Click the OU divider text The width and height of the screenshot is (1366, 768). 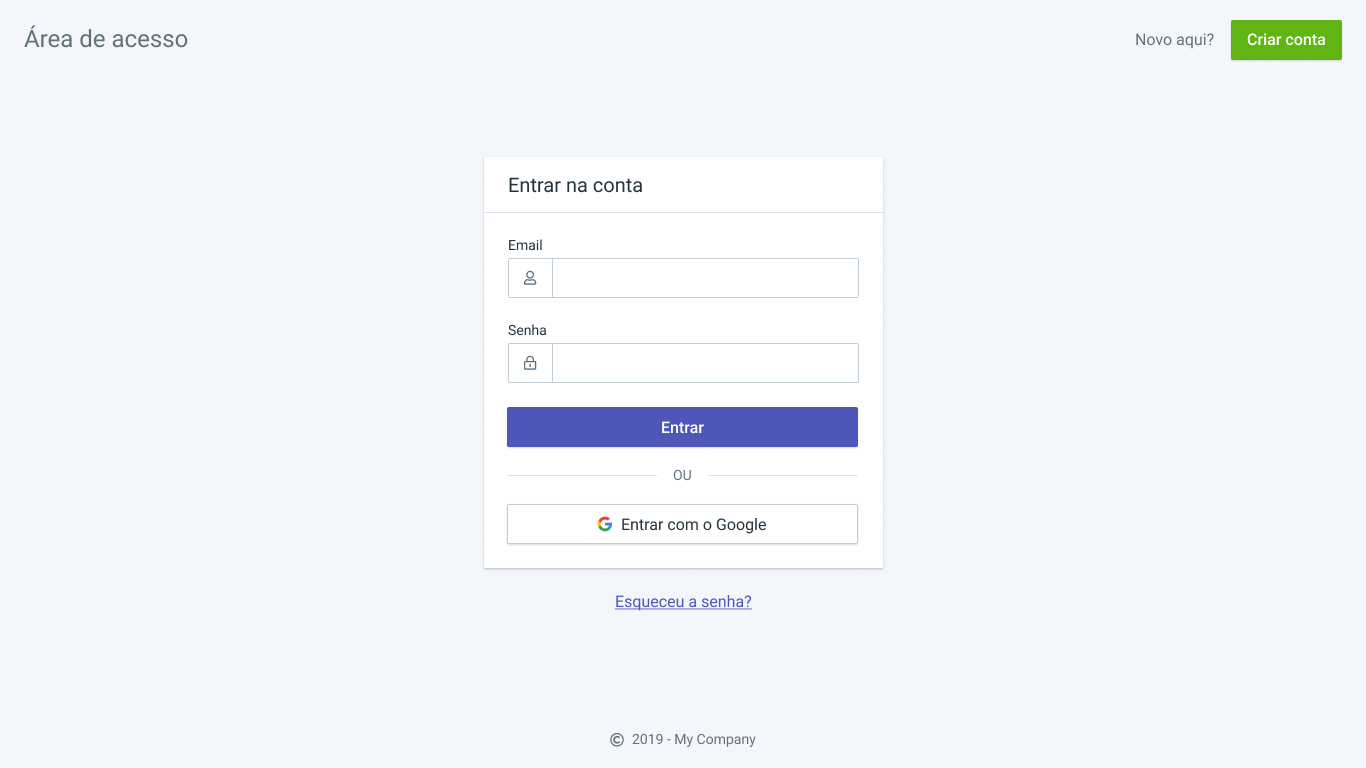[682, 475]
